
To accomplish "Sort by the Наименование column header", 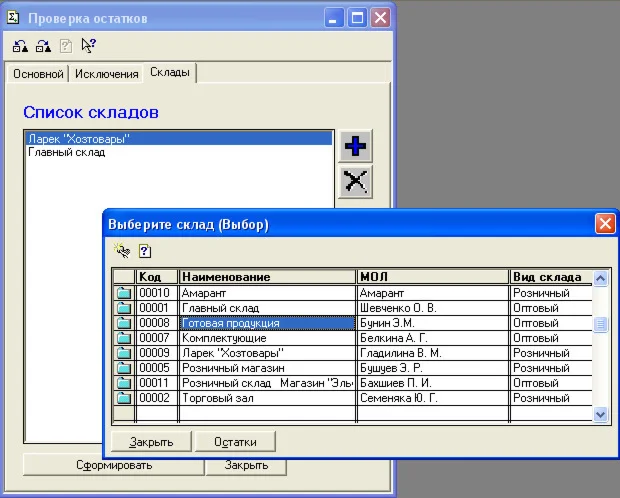I will click(x=267, y=277).
